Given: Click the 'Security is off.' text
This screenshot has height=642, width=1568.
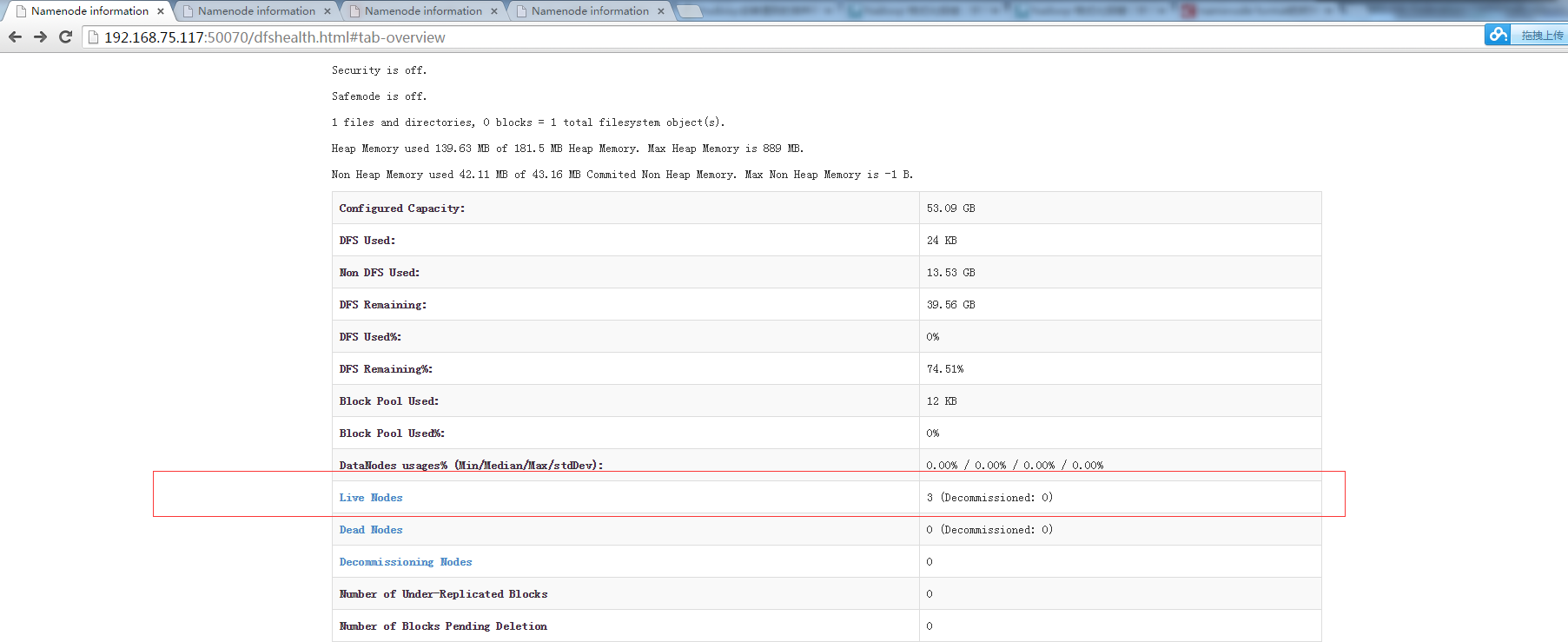Looking at the screenshot, I should tap(379, 70).
